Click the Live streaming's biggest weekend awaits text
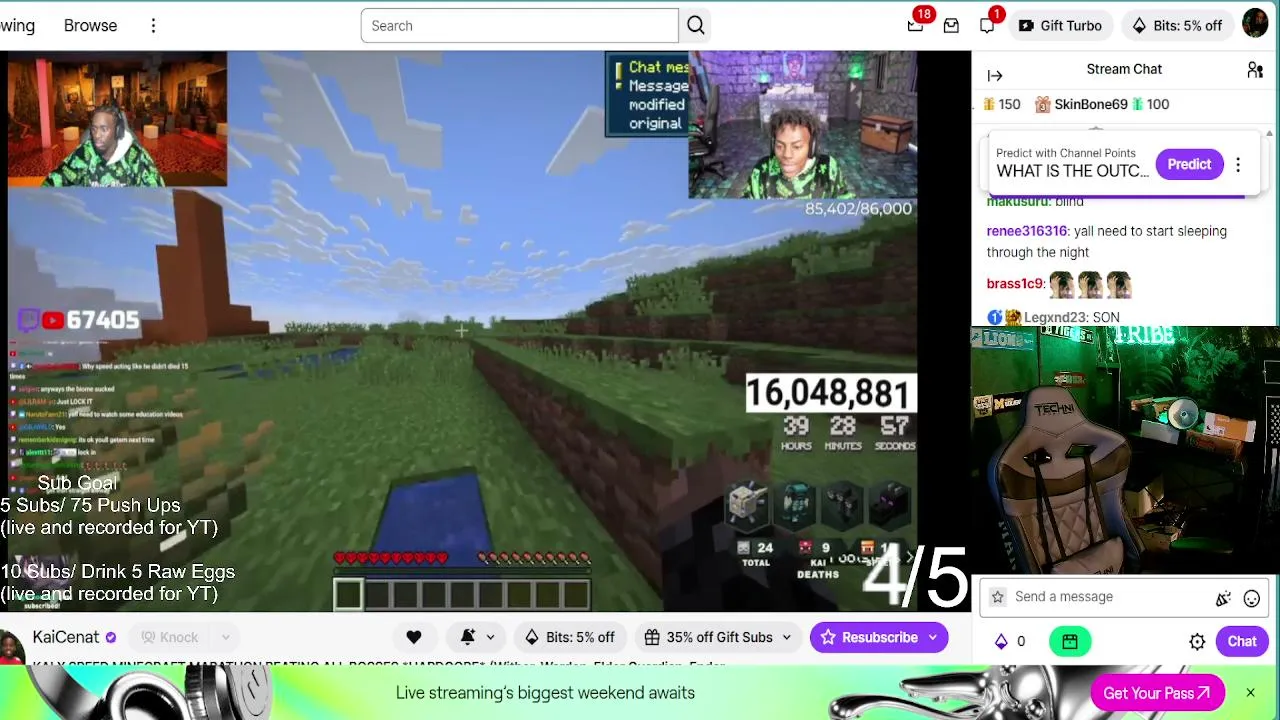This screenshot has height=720, width=1280. [x=545, y=693]
